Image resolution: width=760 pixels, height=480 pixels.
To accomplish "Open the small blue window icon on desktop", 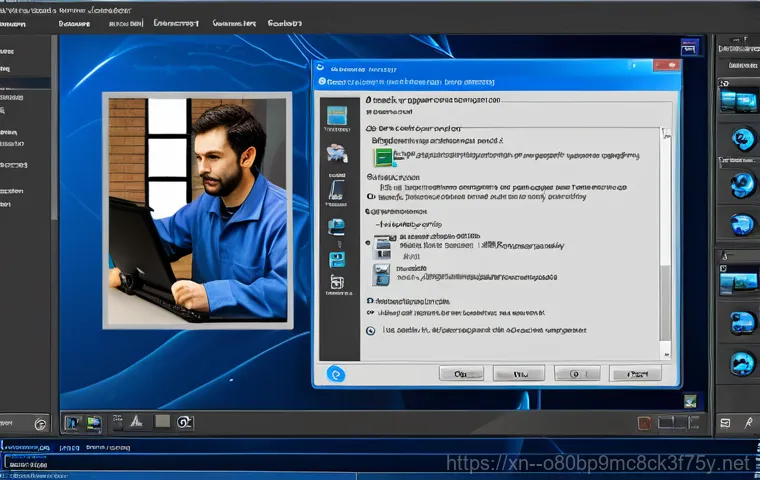I will point(689,48).
